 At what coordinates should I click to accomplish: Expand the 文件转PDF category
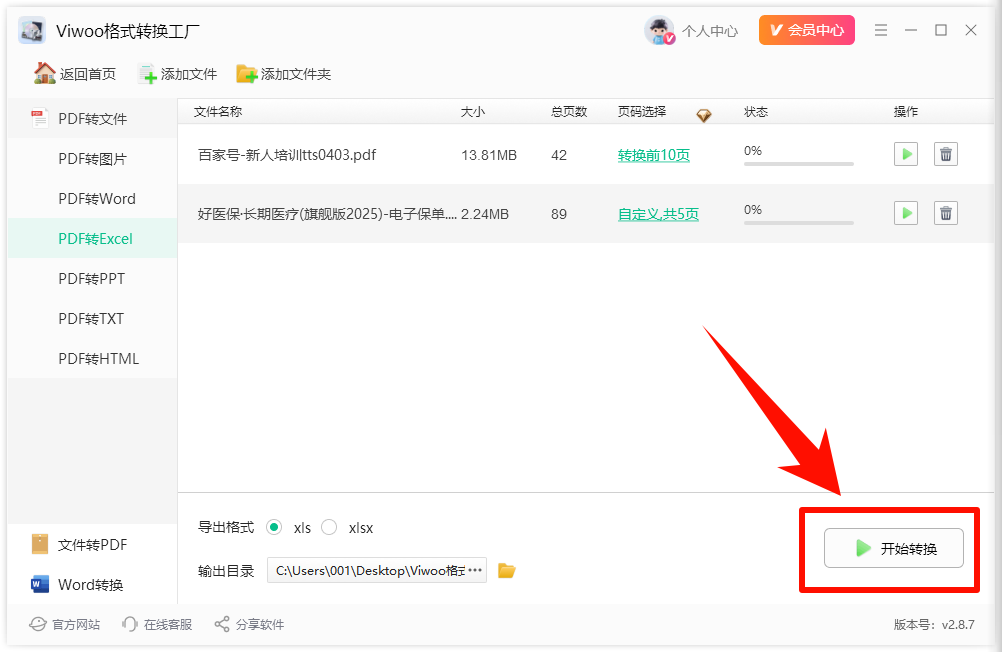pyautogui.click(x=92, y=545)
